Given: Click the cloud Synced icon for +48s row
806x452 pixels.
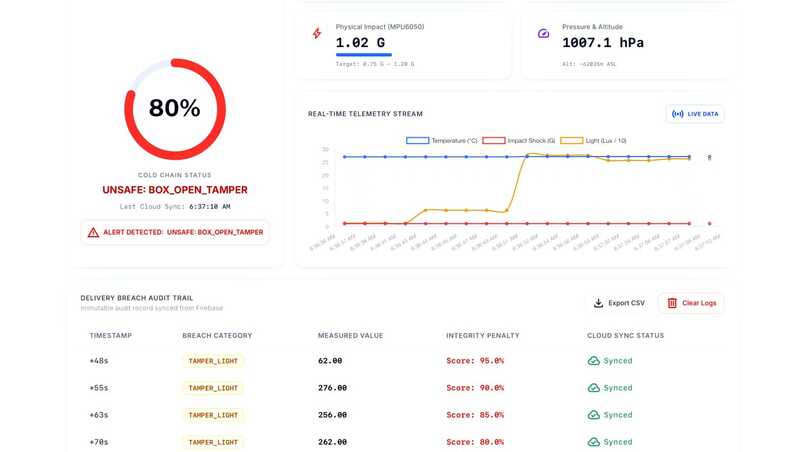Looking at the screenshot, I should point(594,361).
